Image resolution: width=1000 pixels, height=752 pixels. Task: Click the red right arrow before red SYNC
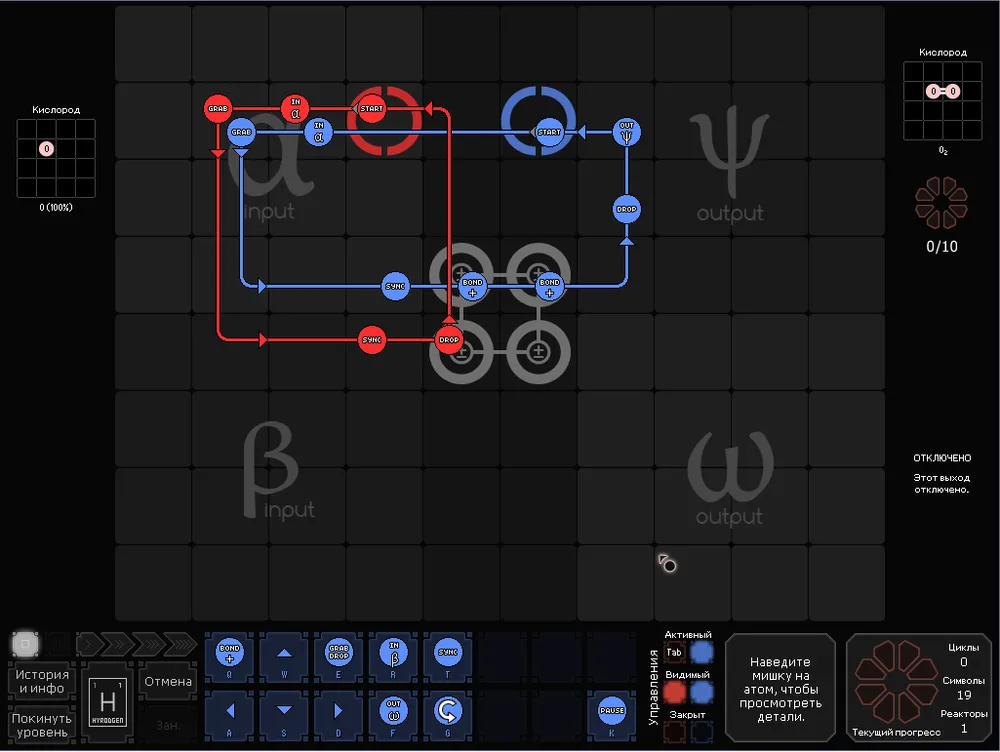263,339
